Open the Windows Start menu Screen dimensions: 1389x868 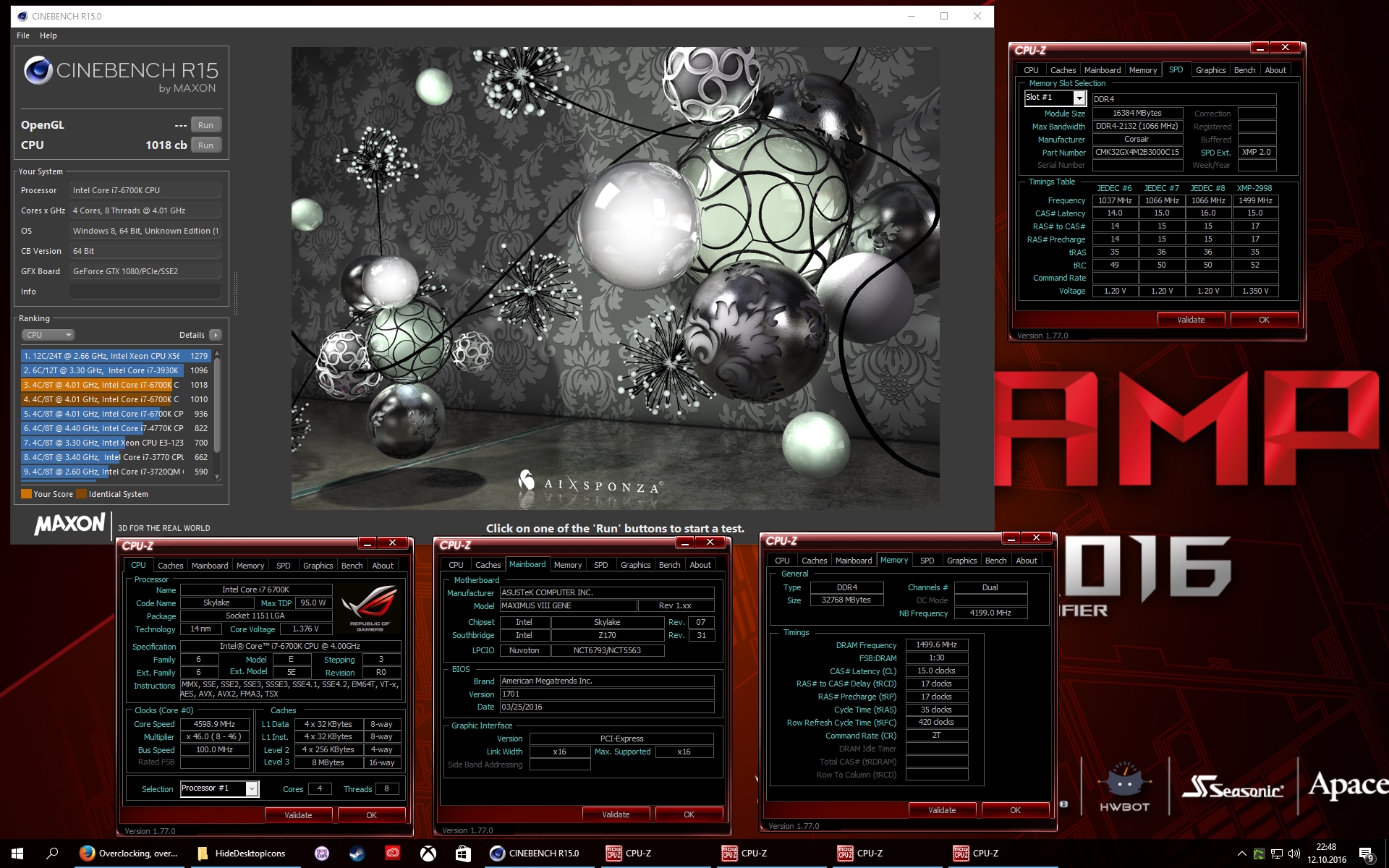pyautogui.click(x=17, y=854)
